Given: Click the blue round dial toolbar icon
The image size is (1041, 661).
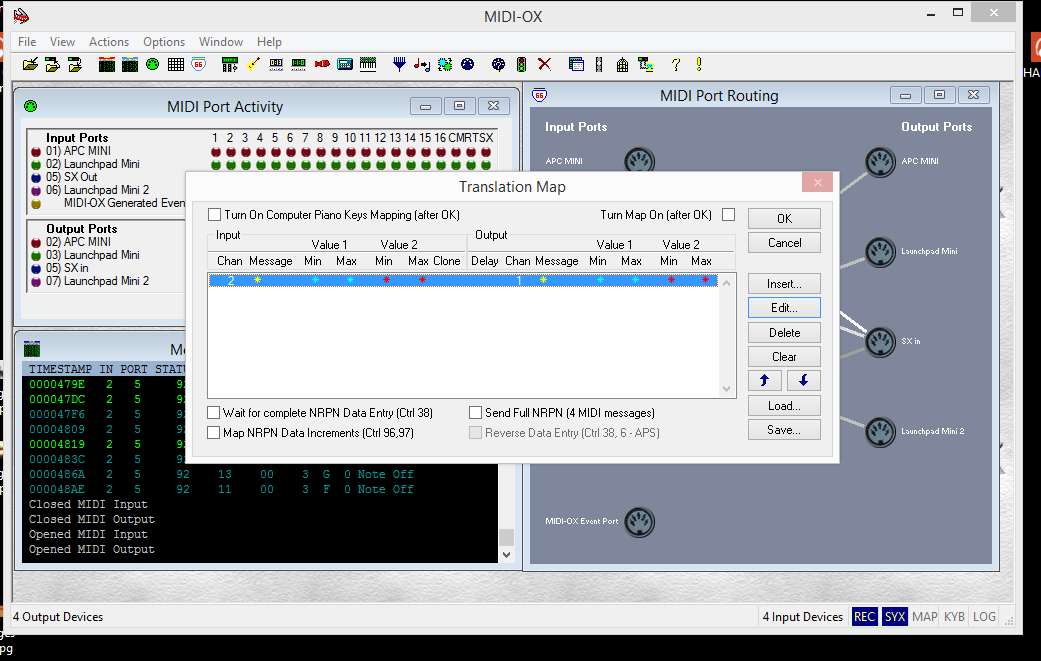Looking at the screenshot, I should [x=467, y=64].
